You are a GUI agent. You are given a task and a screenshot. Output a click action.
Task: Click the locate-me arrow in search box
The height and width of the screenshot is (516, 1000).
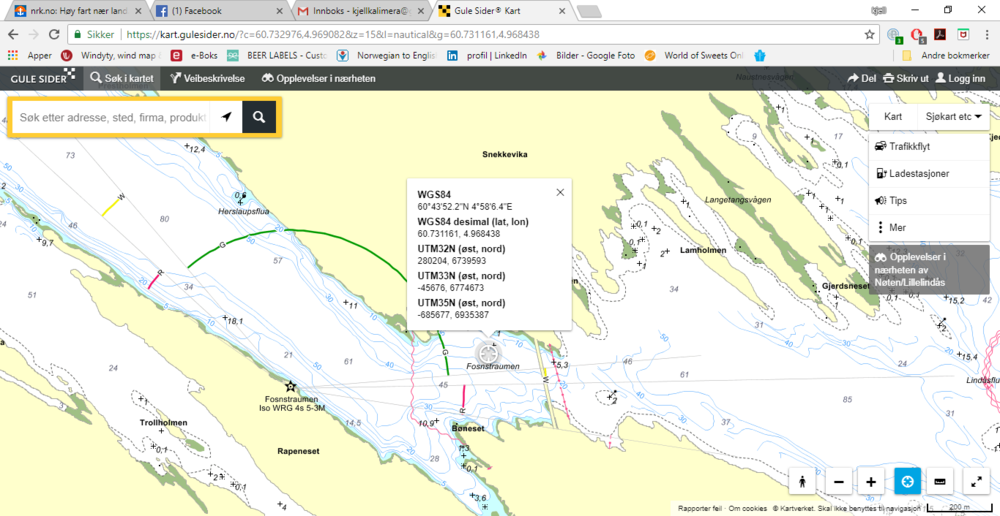[226, 117]
